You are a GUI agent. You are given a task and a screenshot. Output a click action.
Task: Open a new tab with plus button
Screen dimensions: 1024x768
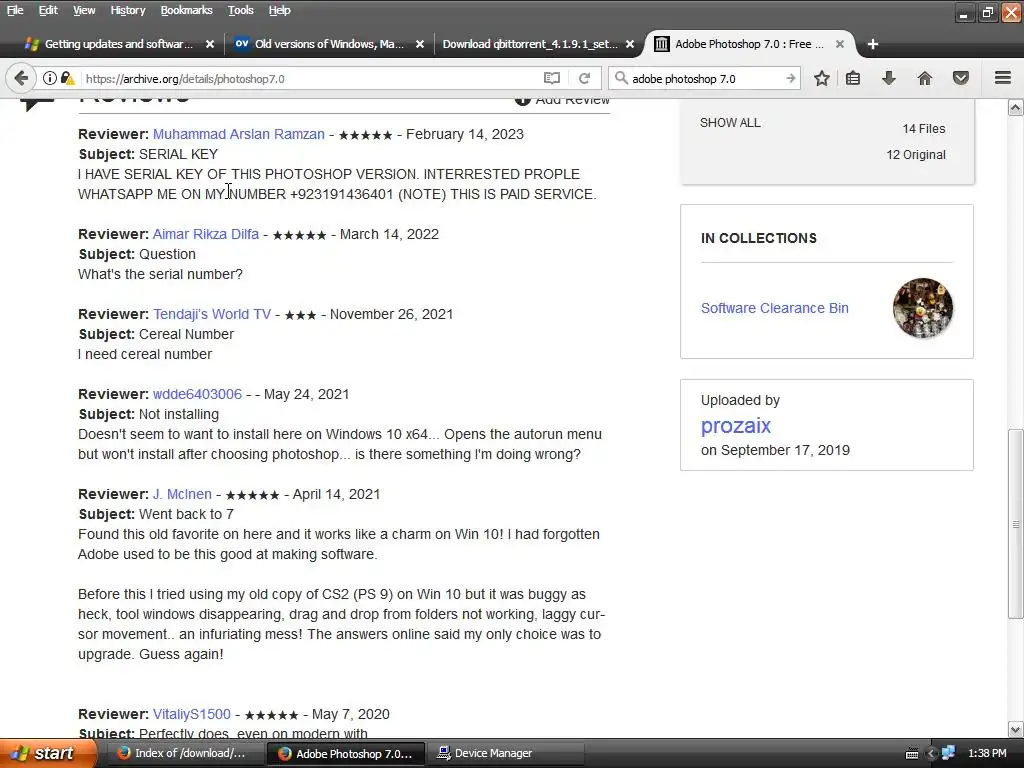872,44
